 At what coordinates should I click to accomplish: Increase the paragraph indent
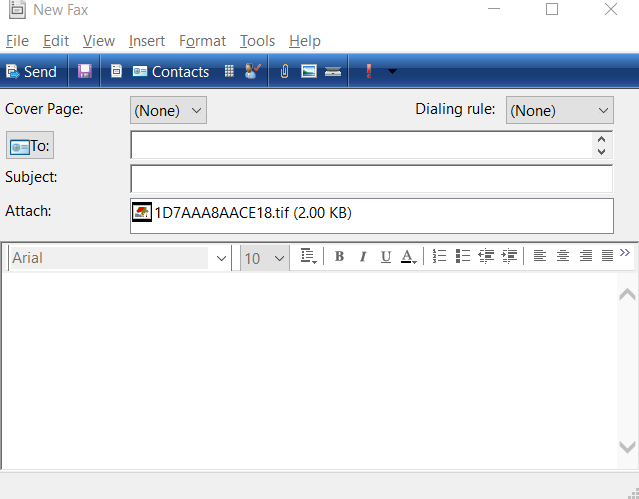click(509, 256)
